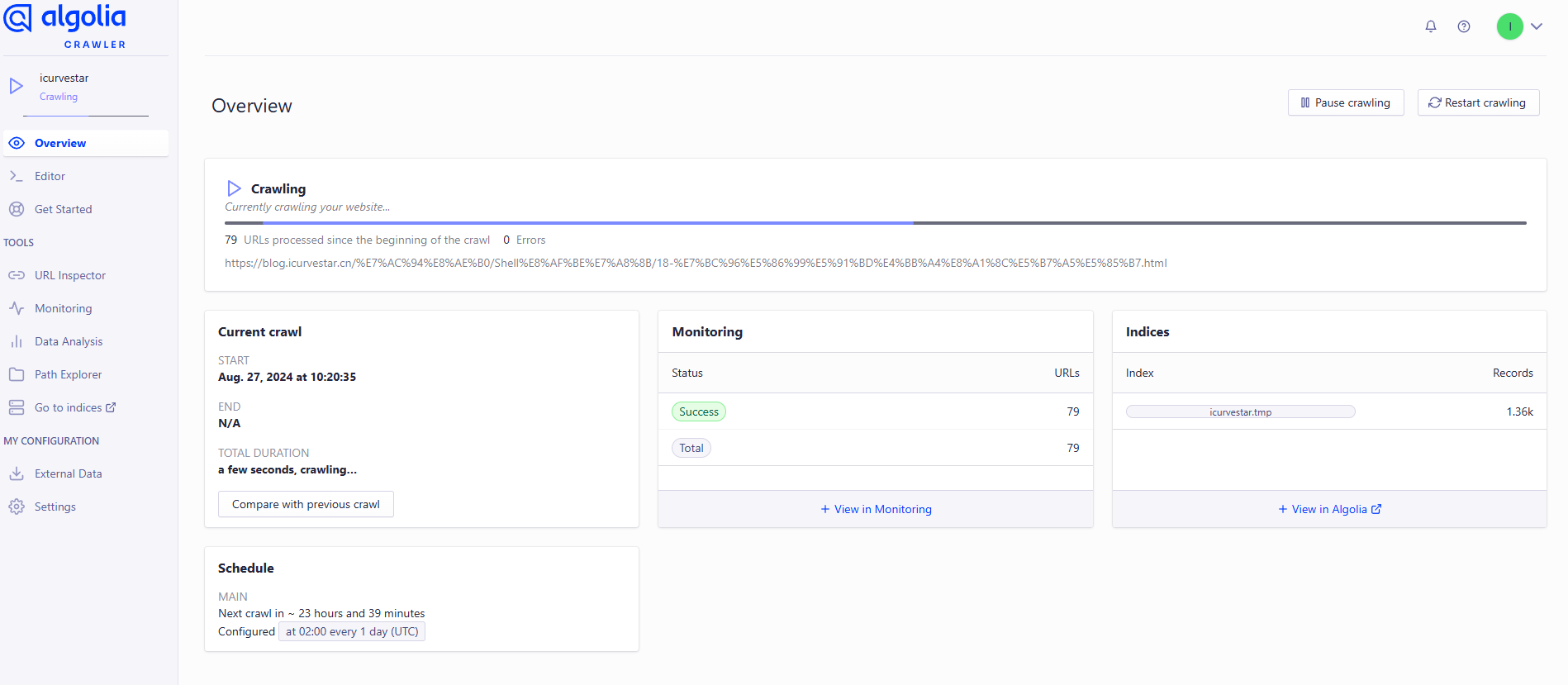Pause crawling with the top button
Screen dimensions: 1568x685
click(x=1345, y=102)
